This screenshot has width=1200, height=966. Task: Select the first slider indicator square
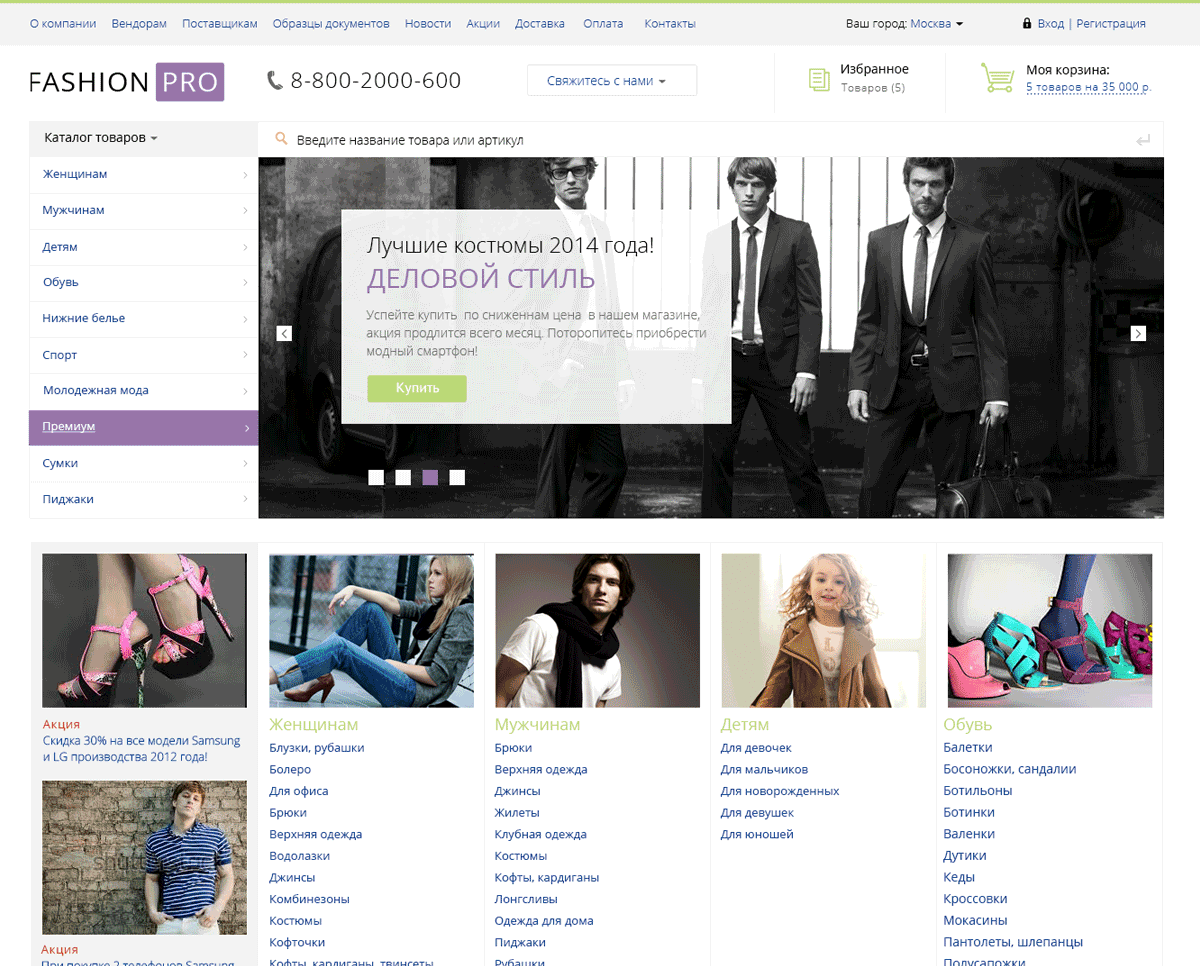click(x=376, y=477)
